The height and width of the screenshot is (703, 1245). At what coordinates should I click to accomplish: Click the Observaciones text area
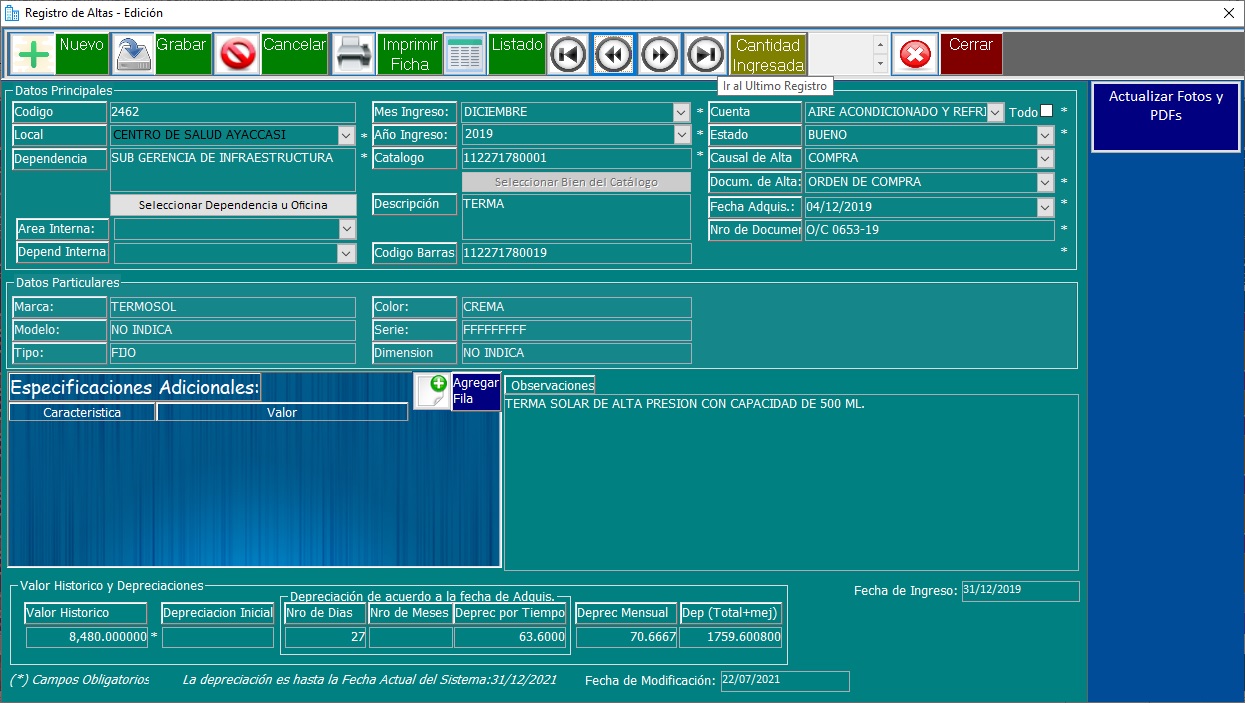pyautogui.click(x=791, y=482)
